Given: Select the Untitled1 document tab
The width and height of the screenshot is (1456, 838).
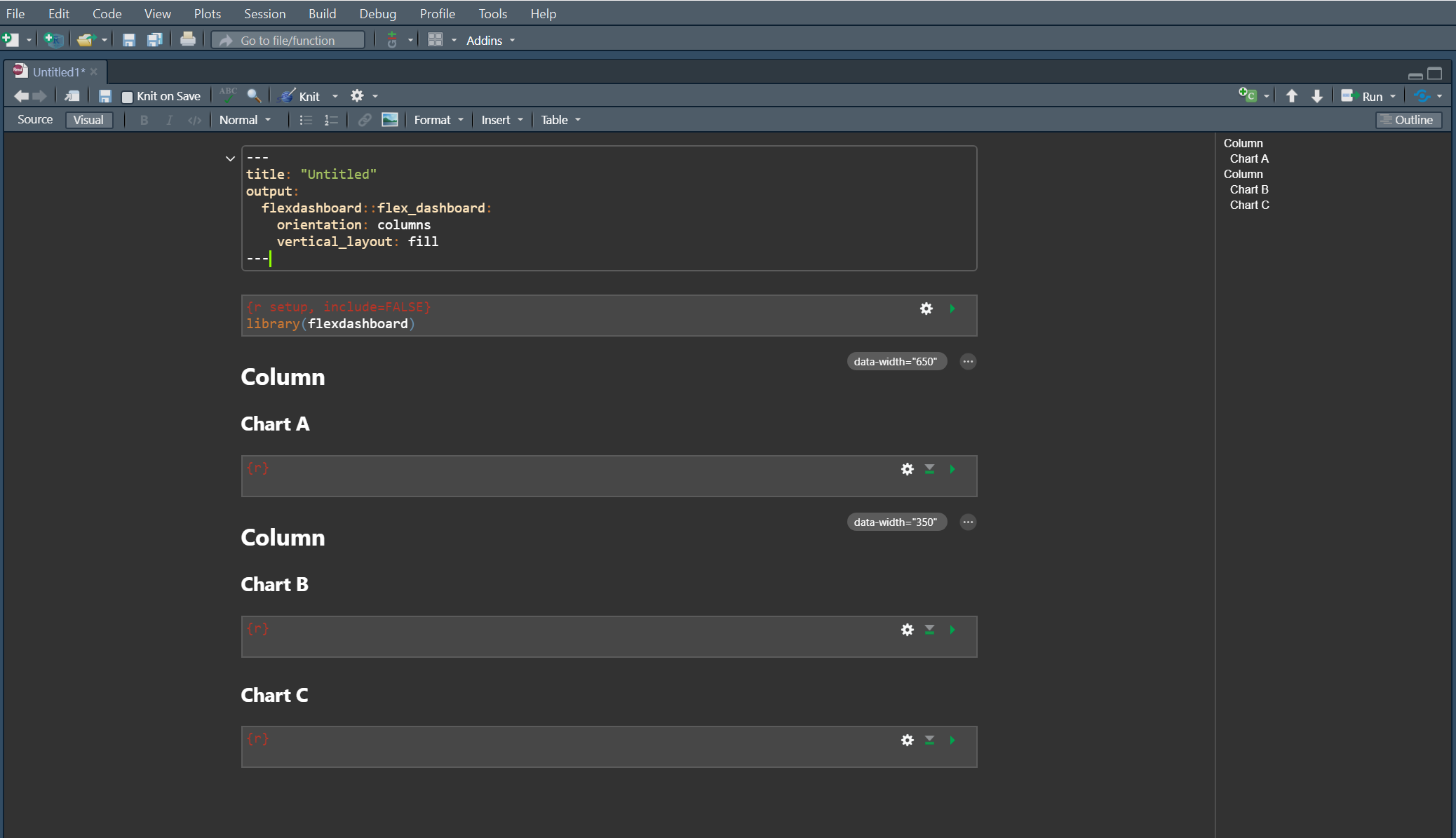Looking at the screenshot, I should click(60, 71).
